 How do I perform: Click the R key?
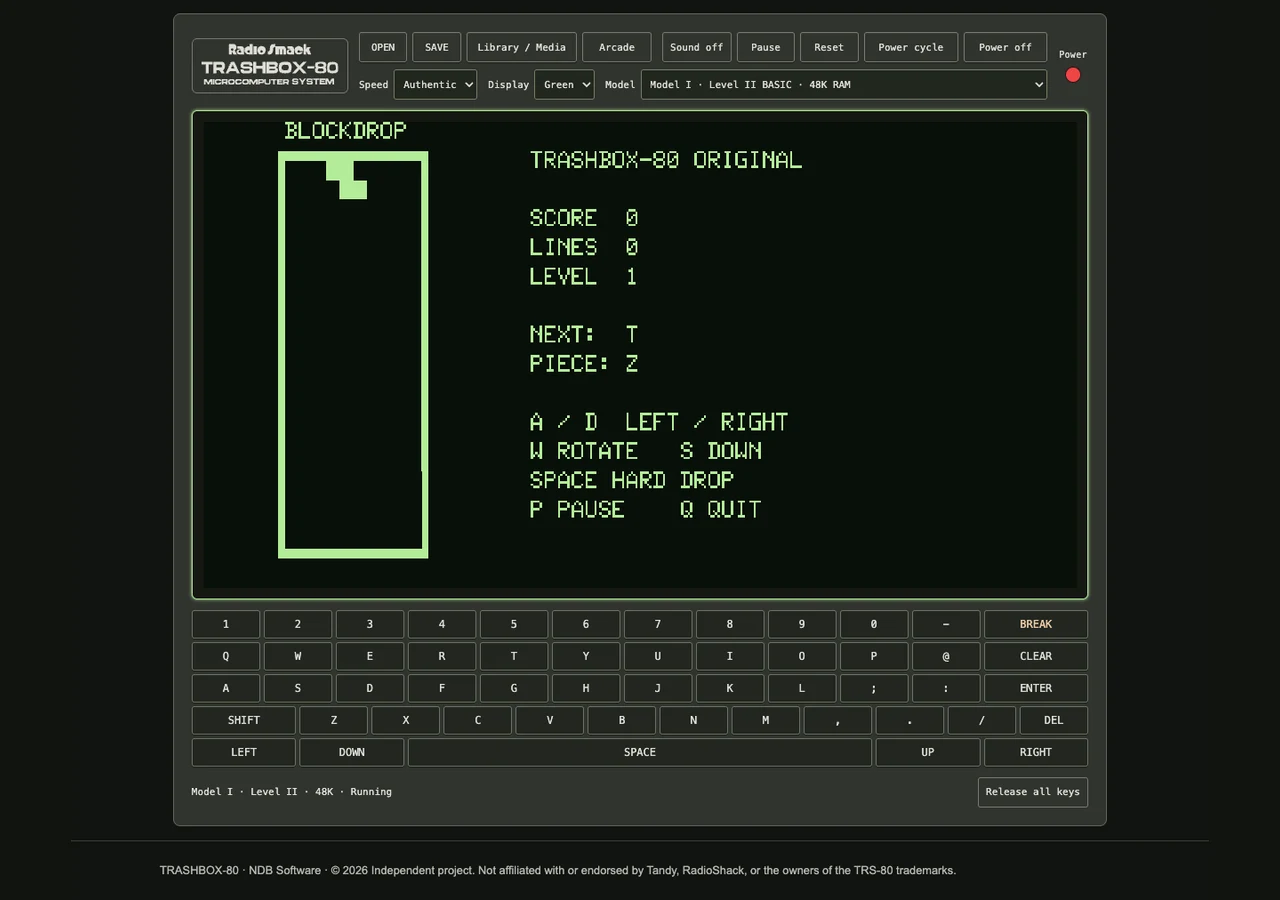[x=442, y=656]
